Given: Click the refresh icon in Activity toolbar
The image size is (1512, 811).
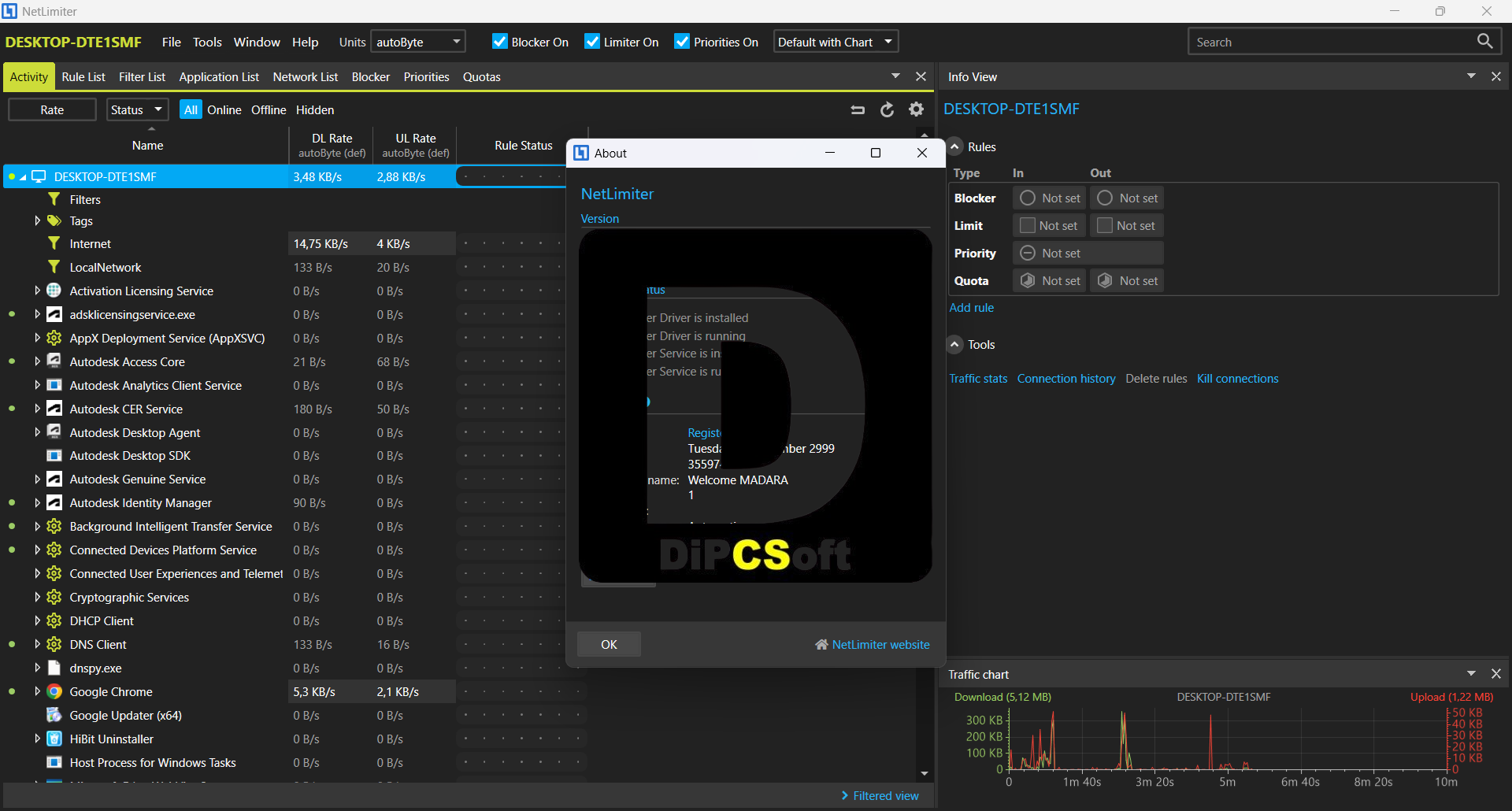Looking at the screenshot, I should 887,109.
